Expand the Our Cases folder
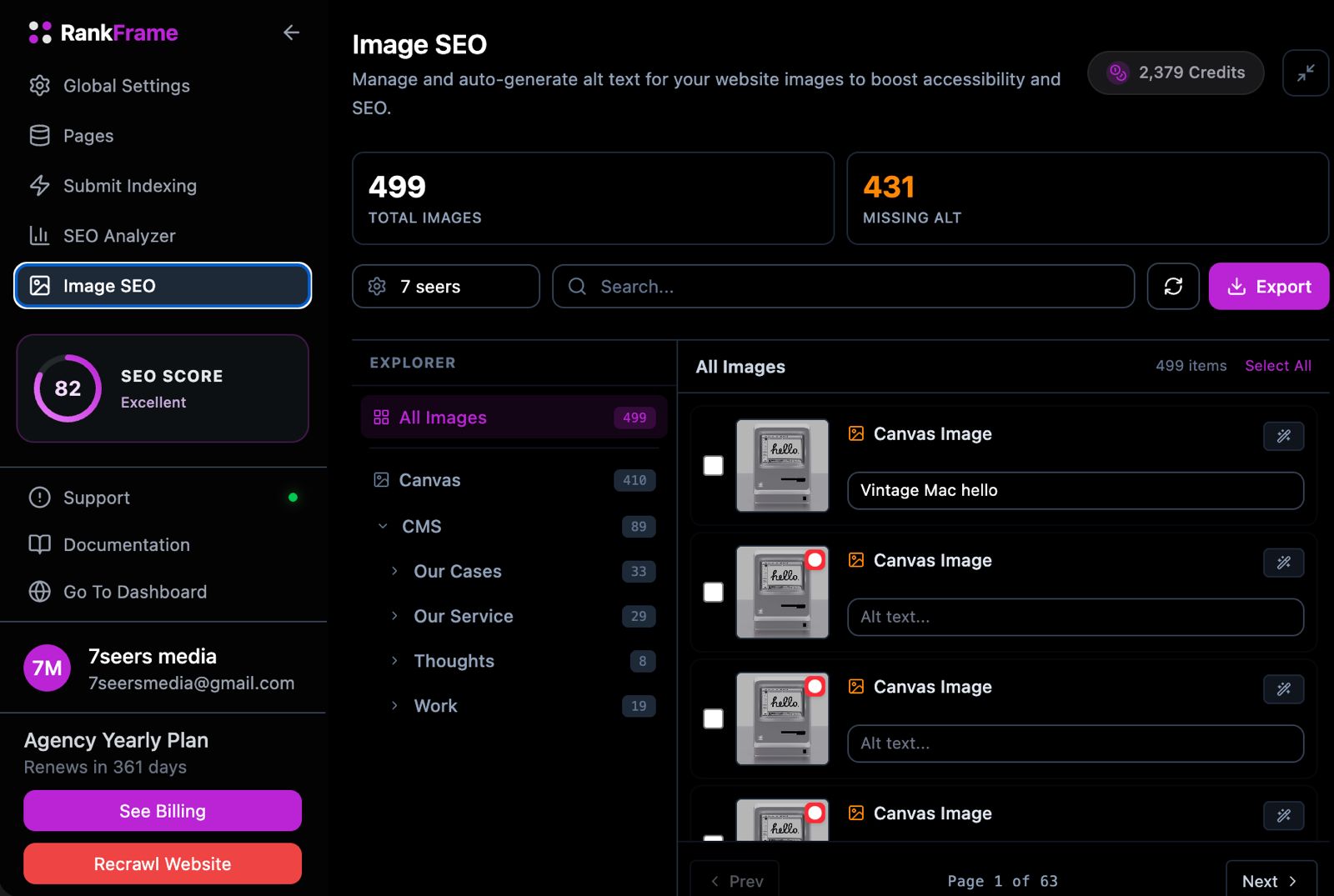The height and width of the screenshot is (896, 1334). 394,571
